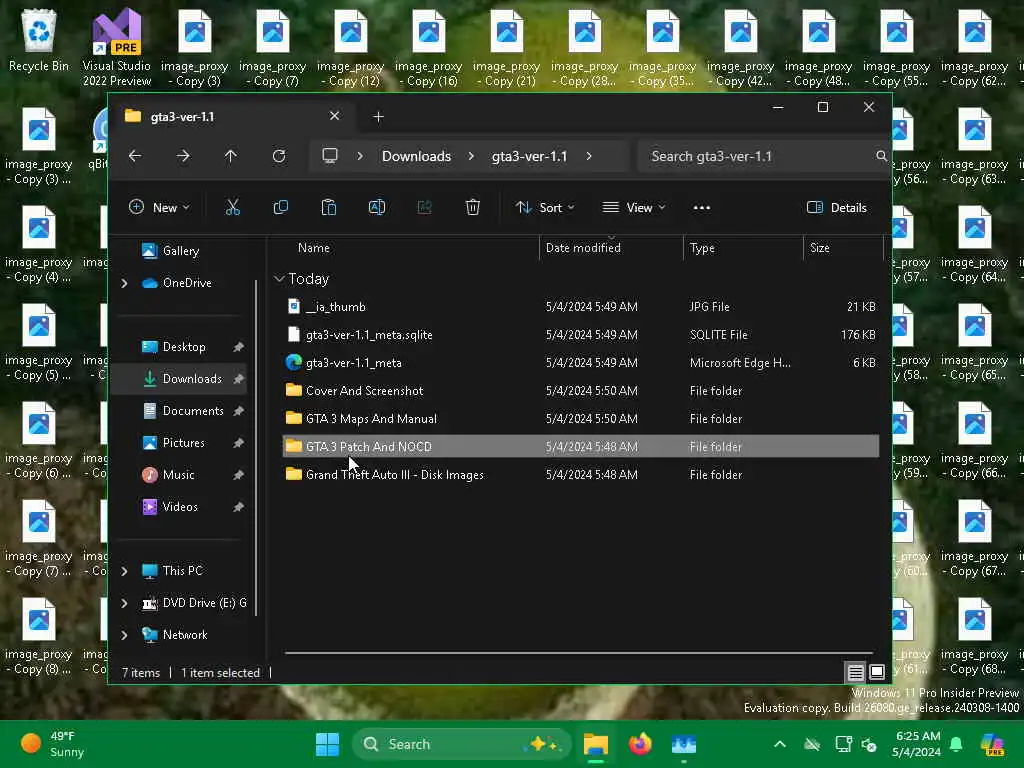Select Cover And Screenshot folder

(x=581, y=391)
